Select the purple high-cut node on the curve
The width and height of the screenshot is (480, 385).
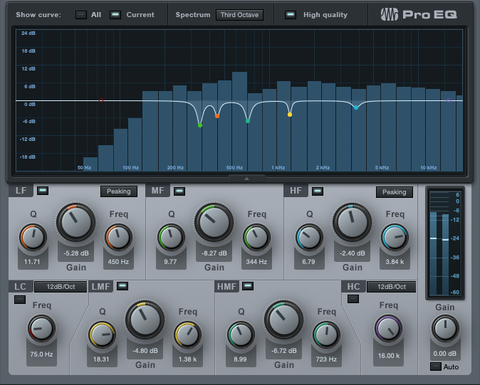click(x=449, y=100)
